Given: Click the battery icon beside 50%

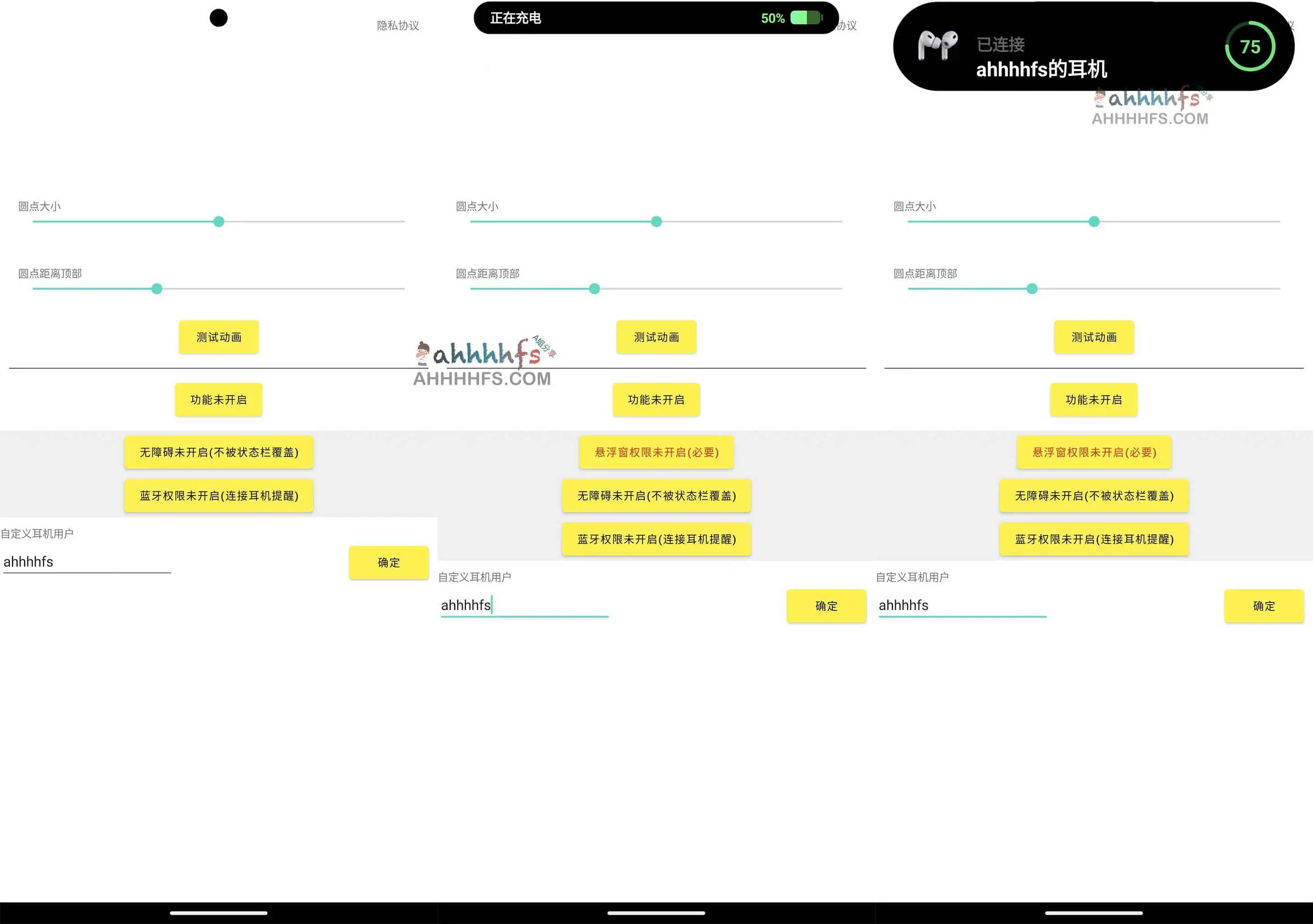Looking at the screenshot, I should coord(806,18).
